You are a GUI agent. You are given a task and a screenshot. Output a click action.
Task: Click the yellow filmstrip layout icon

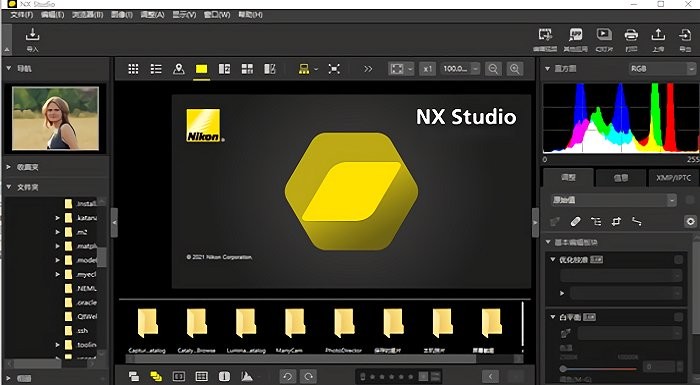pyautogui.click(x=304, y=69)
